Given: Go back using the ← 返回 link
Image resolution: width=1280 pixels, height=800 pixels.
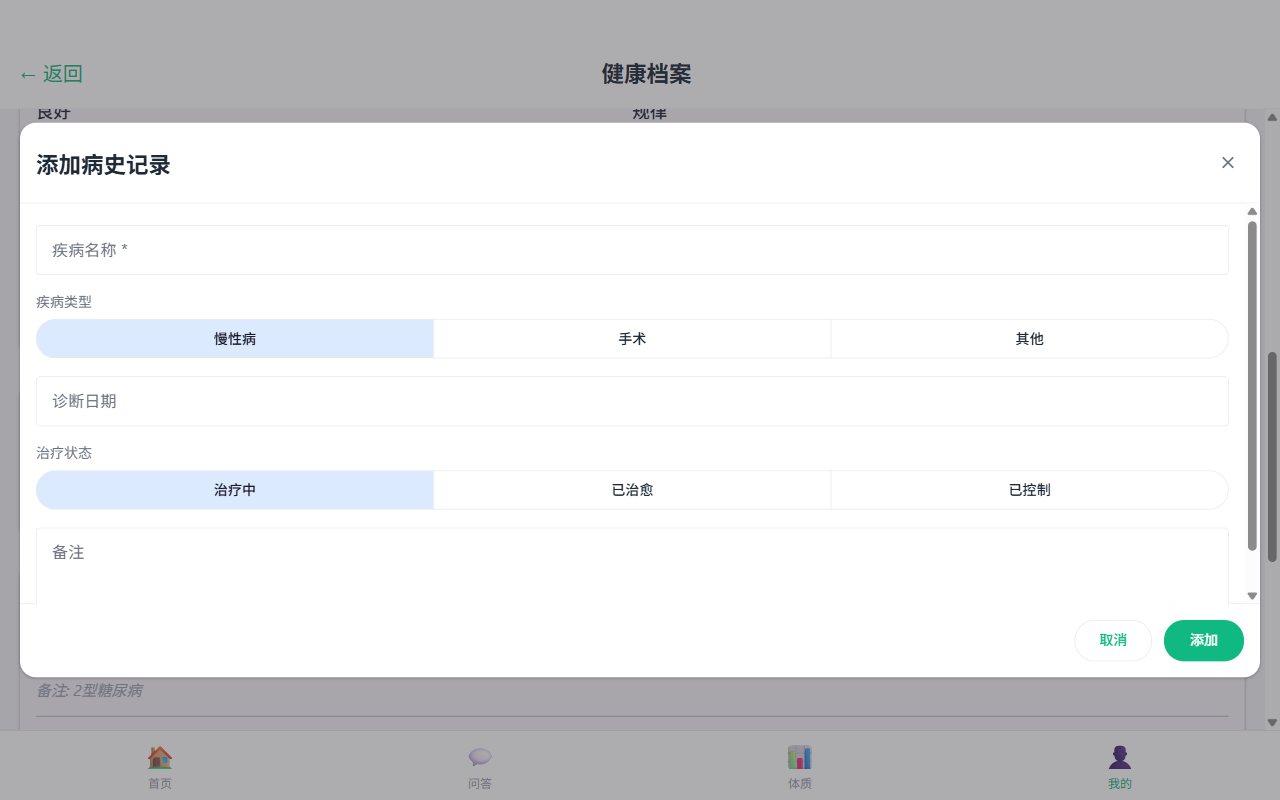Looking at the screenshot, I should pos(51,74).
